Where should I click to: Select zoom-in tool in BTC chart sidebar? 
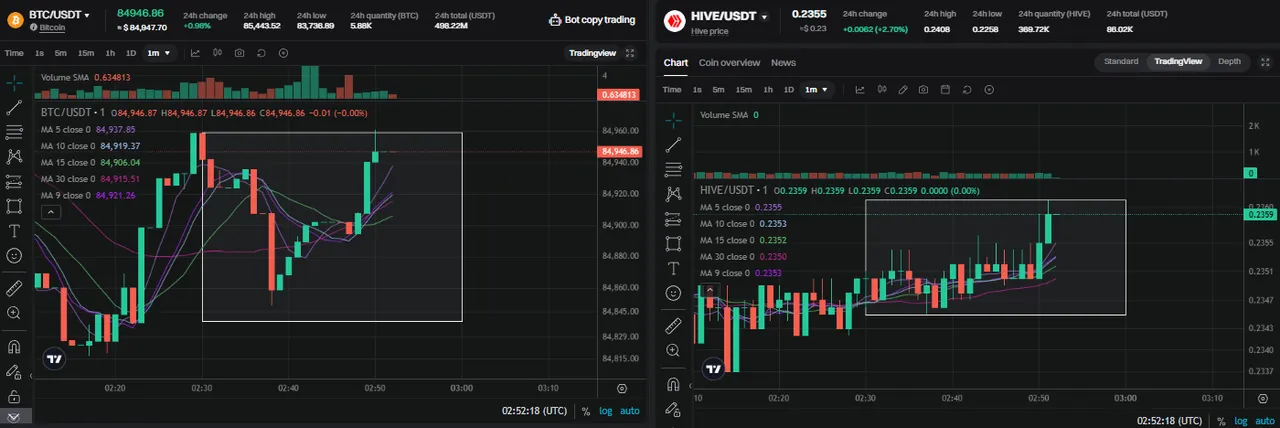(x=14, y=313)
